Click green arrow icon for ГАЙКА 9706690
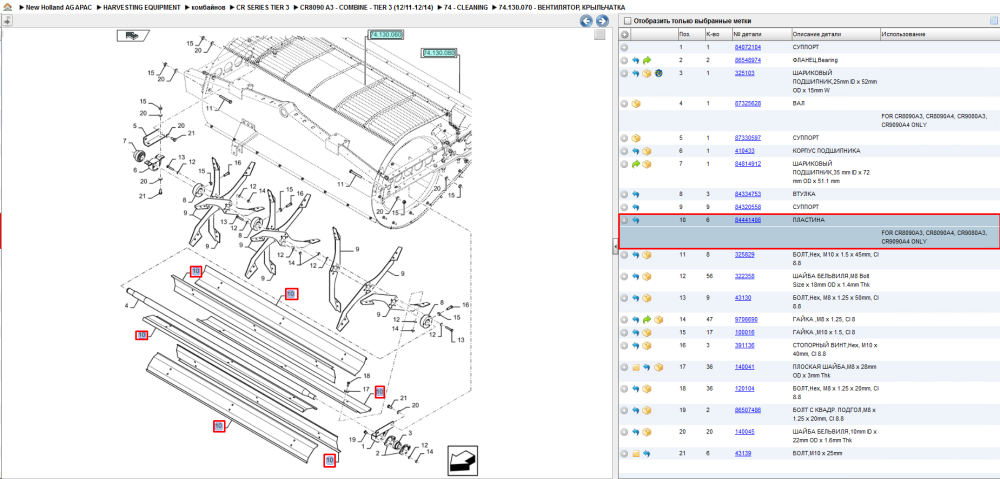The height and width of the screenshot is (479, 1000). click(647, 319)
